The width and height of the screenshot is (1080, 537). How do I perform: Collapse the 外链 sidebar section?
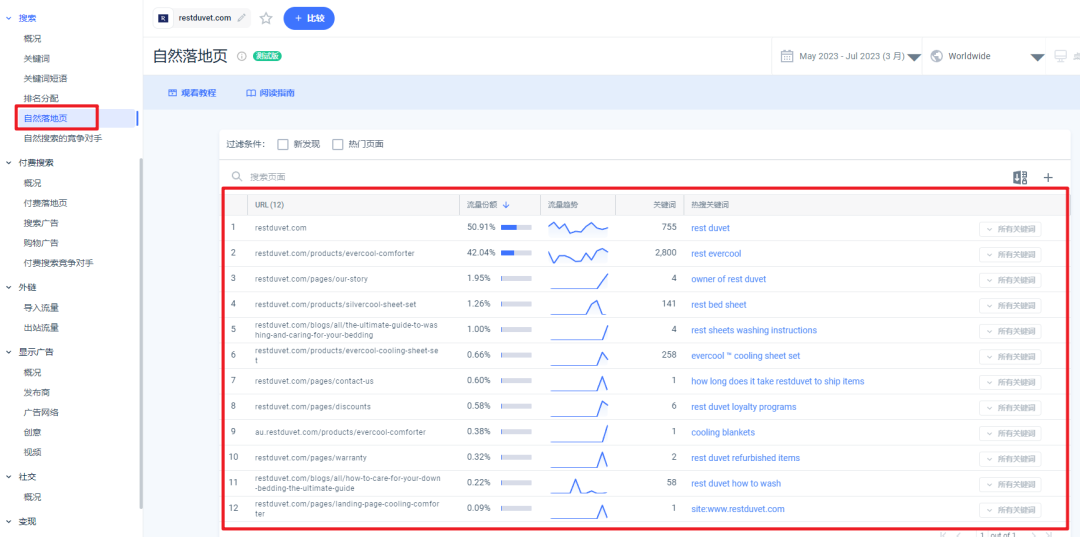[8, 288]
